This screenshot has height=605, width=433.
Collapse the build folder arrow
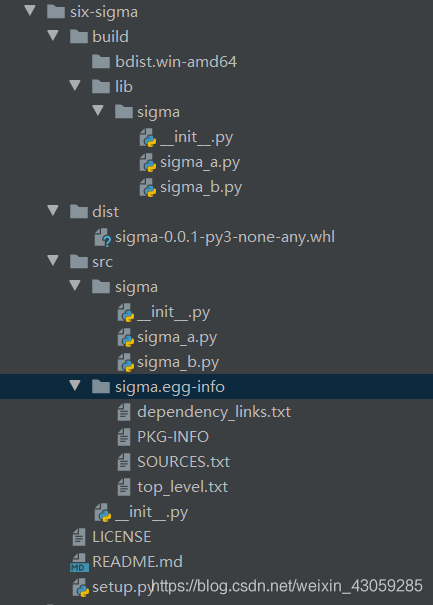[x=53, y=36]
